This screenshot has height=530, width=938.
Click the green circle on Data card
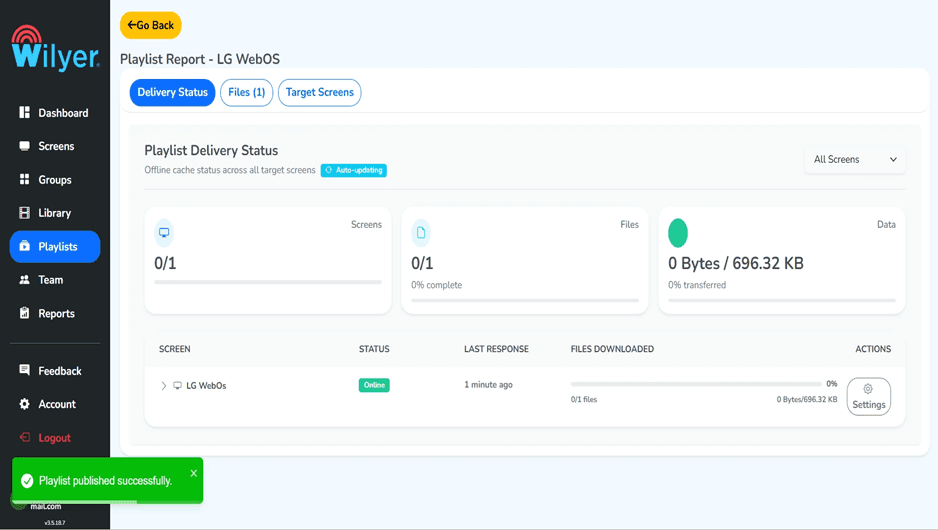(678, 233)
